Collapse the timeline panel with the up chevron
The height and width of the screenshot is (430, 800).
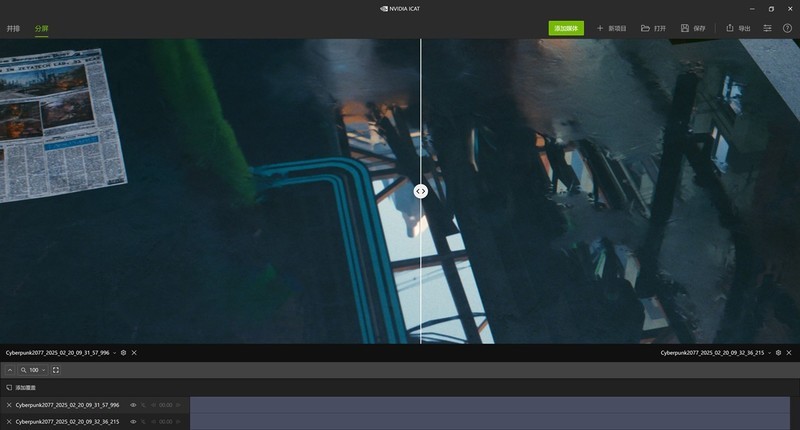(10, 370)
